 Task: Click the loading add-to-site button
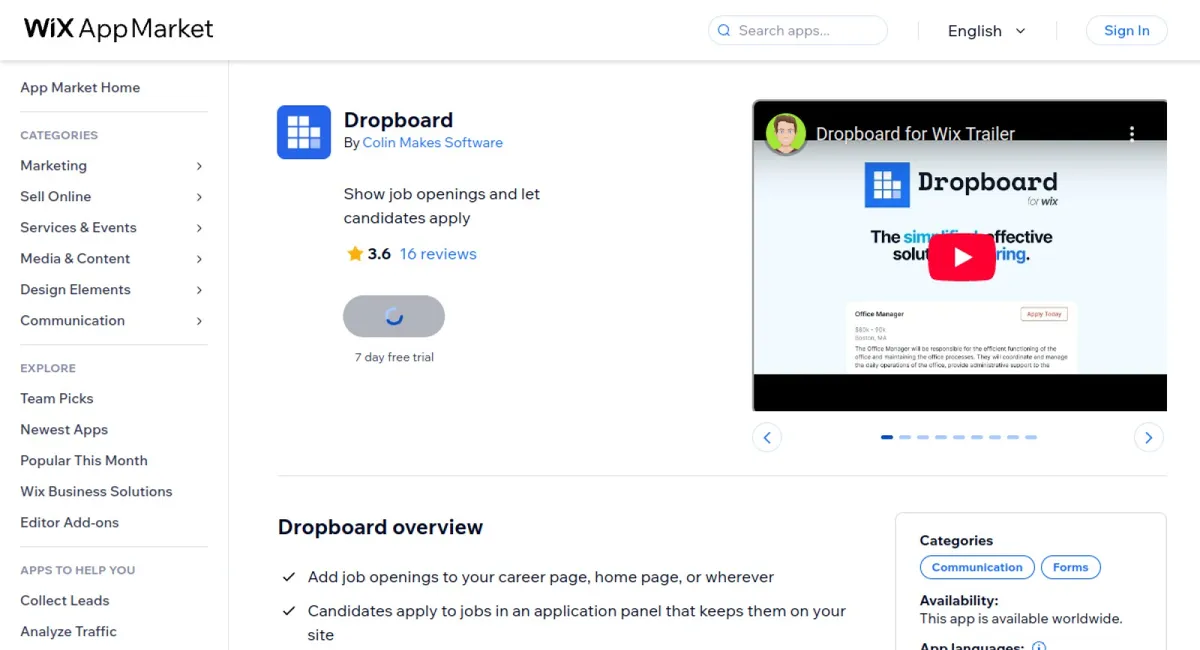(394, 316)
